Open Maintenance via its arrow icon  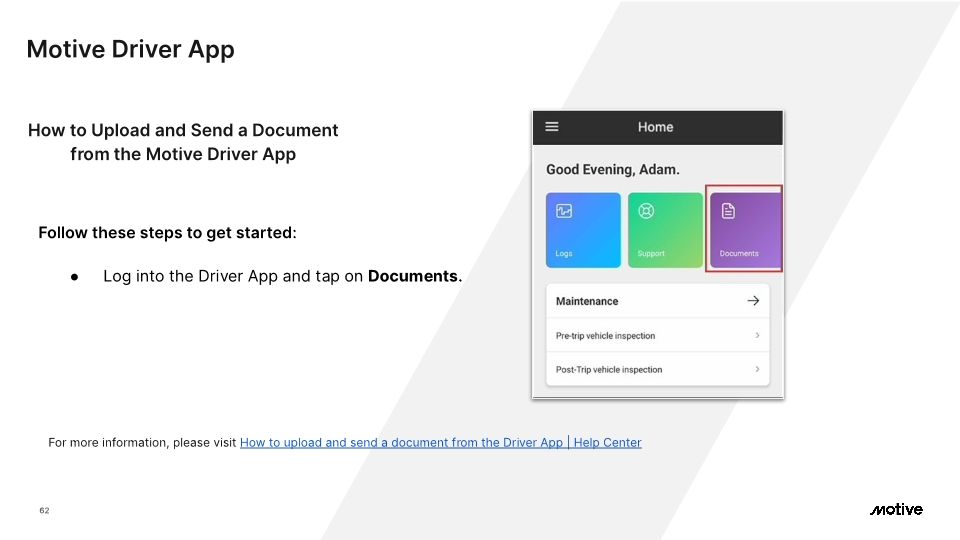(x=753, y=301)
